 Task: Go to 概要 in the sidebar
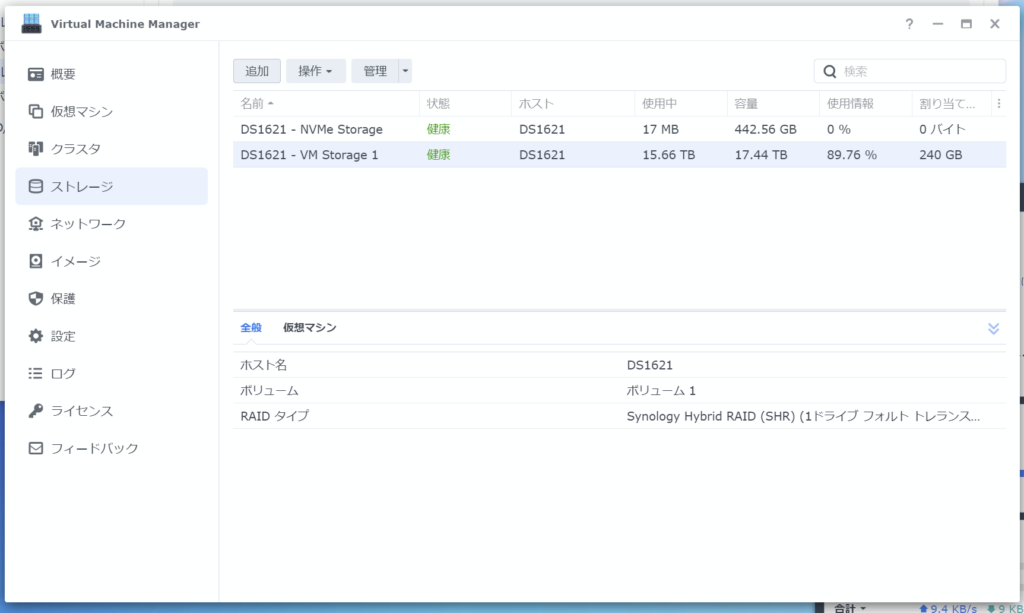click(x=112, y=74)
